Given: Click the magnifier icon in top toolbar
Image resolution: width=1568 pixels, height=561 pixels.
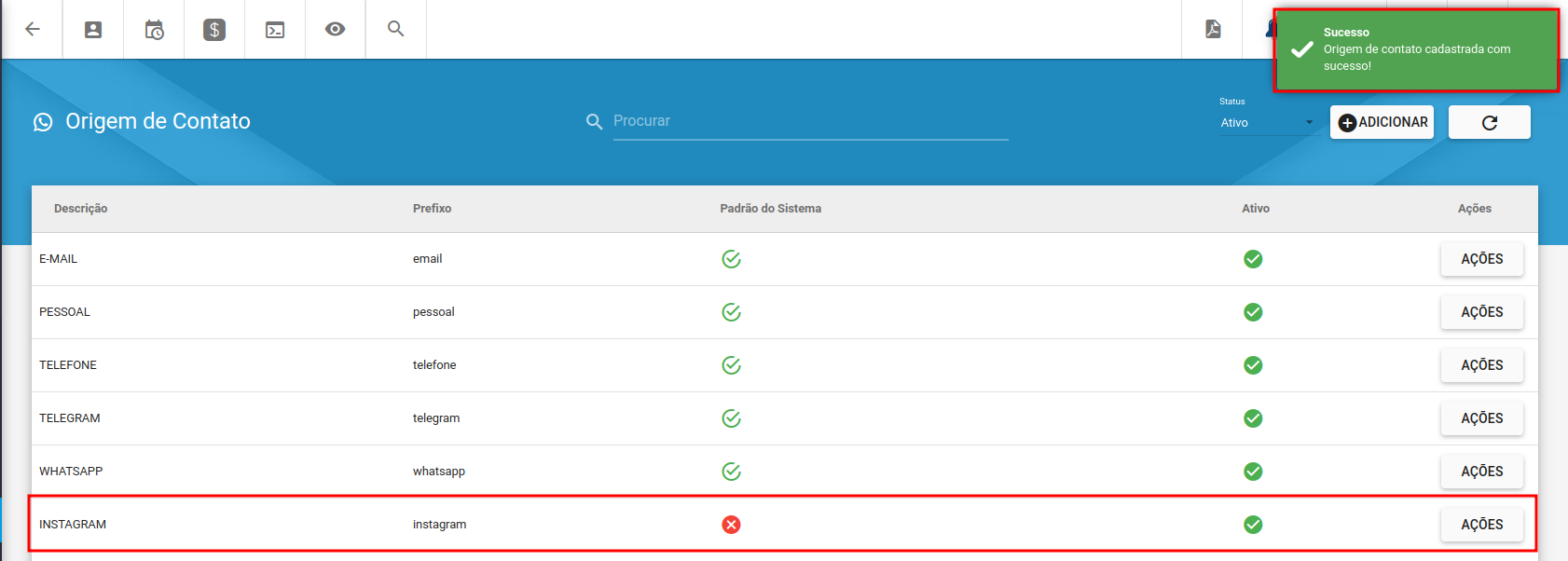Looking at the screenshot, I should coord(396,29).
